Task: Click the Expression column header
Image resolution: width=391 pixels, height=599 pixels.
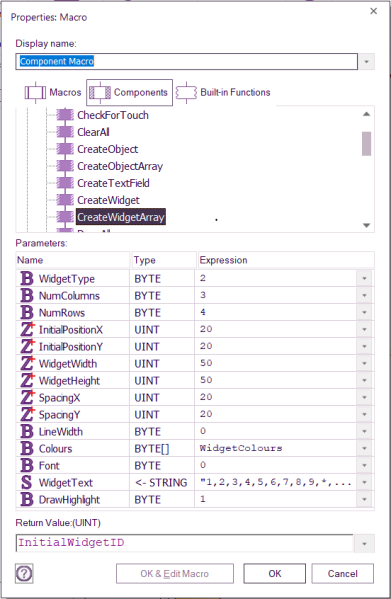Action: point(286,260)
